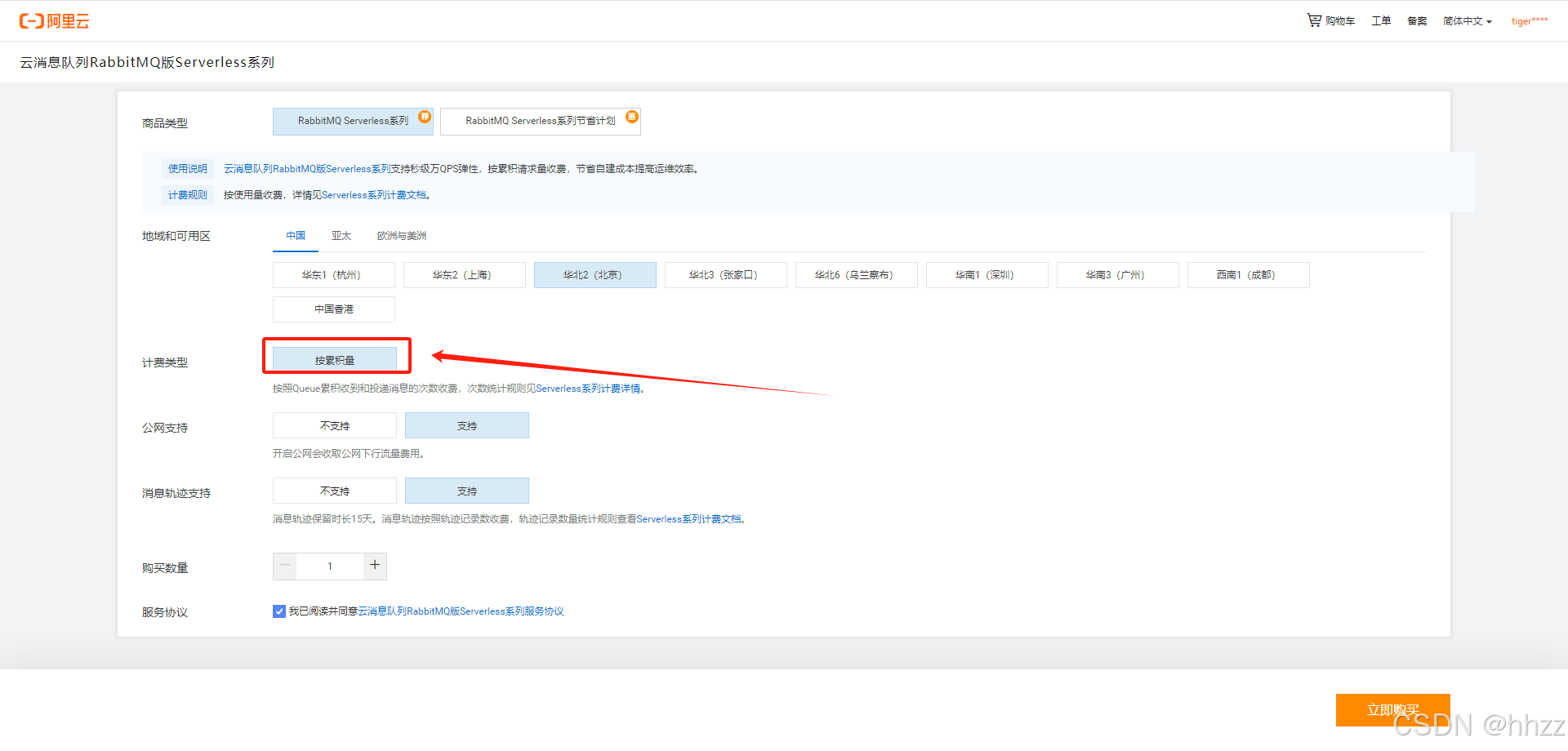Viewport: 1568px width, 751px height.
Task: Open 购物车 in the top bar
Action: click(1340, 21)
